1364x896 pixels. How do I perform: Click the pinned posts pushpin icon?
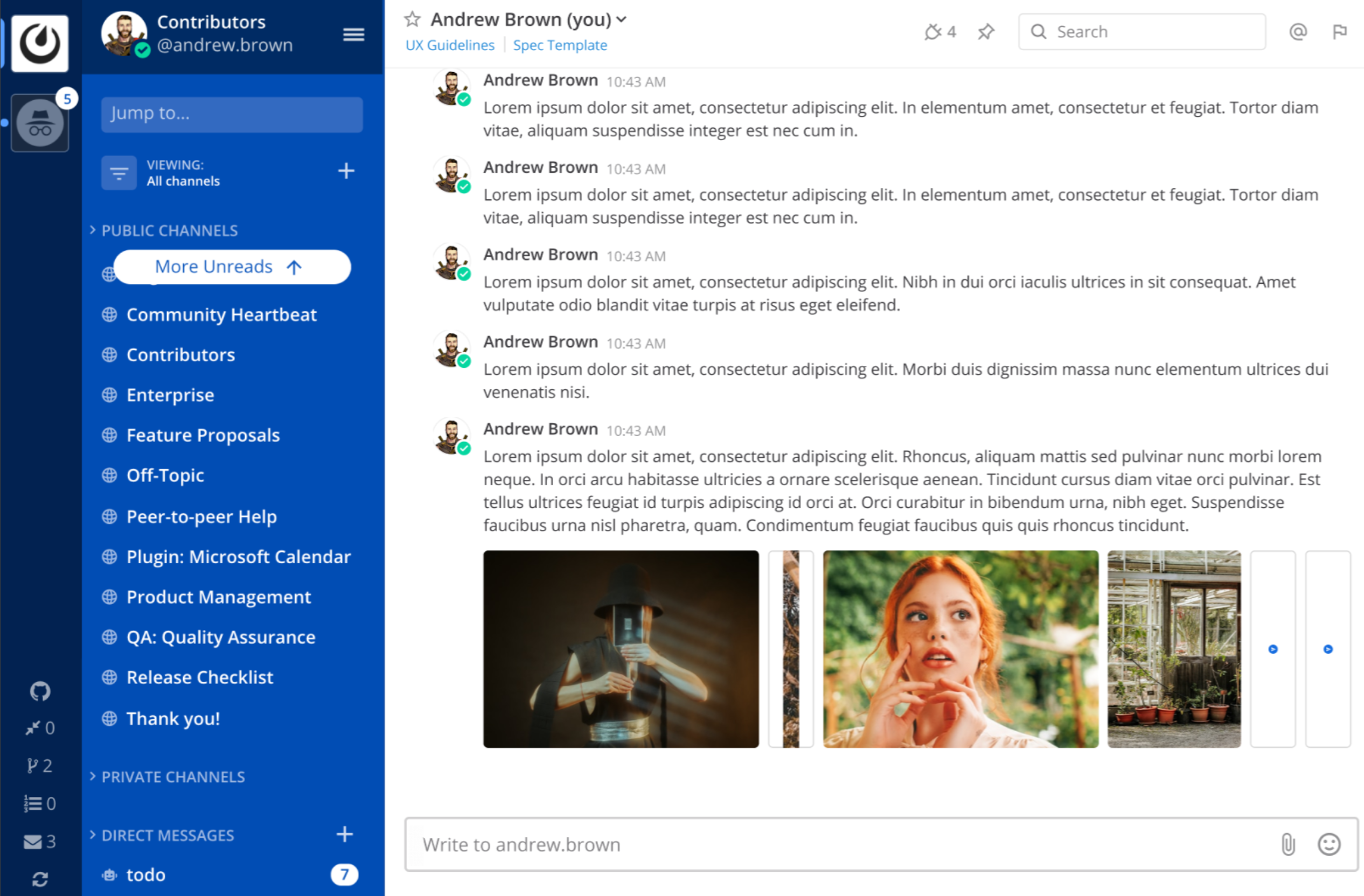pyautogui.click(x=986, y=32)
